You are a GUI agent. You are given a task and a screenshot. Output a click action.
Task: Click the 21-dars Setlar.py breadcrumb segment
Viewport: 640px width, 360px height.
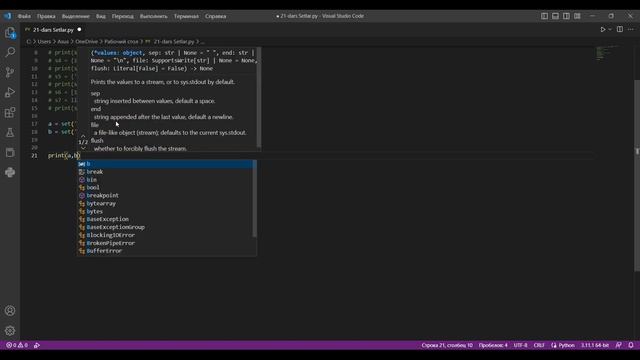(174, 42)
